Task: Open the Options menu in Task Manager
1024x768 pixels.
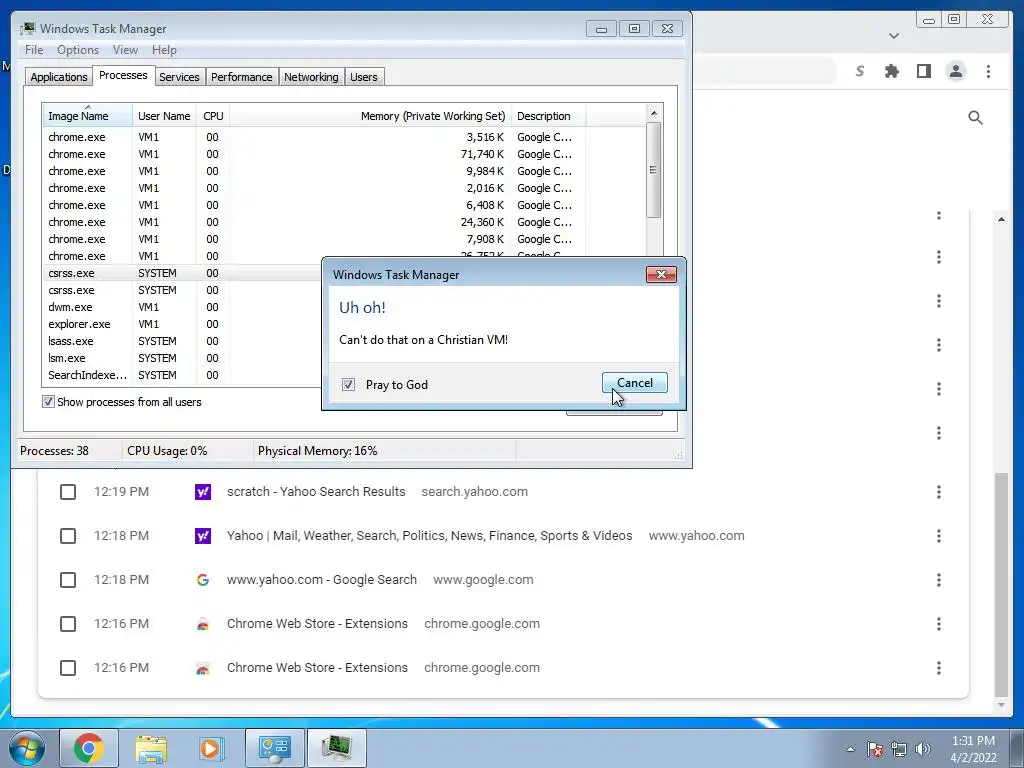Action: (78, 50)
